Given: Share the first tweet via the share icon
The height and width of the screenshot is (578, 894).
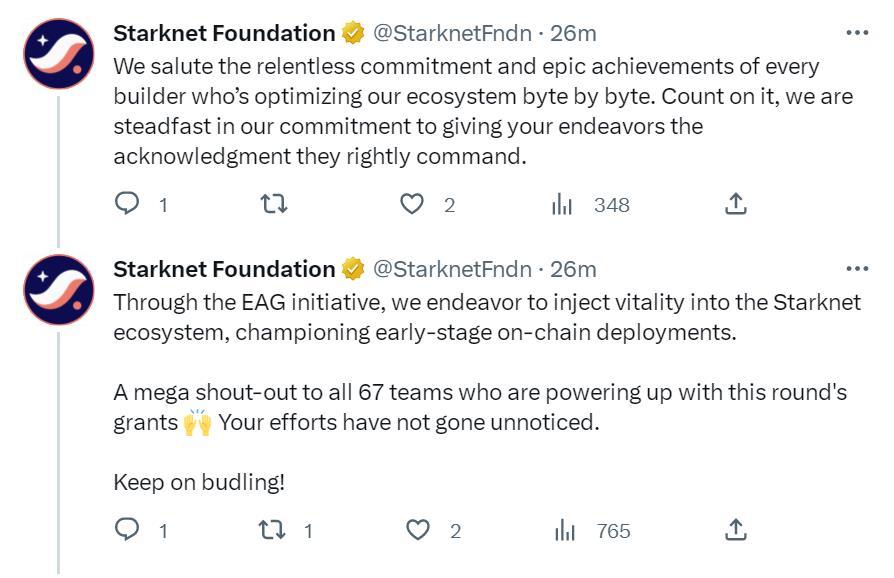Looking at the screenshot, I should (737, 205).
